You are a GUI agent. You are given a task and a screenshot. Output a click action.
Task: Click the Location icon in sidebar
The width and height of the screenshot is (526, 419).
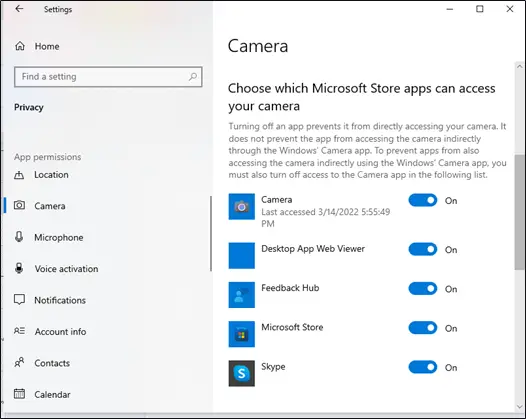coord(19,175)
